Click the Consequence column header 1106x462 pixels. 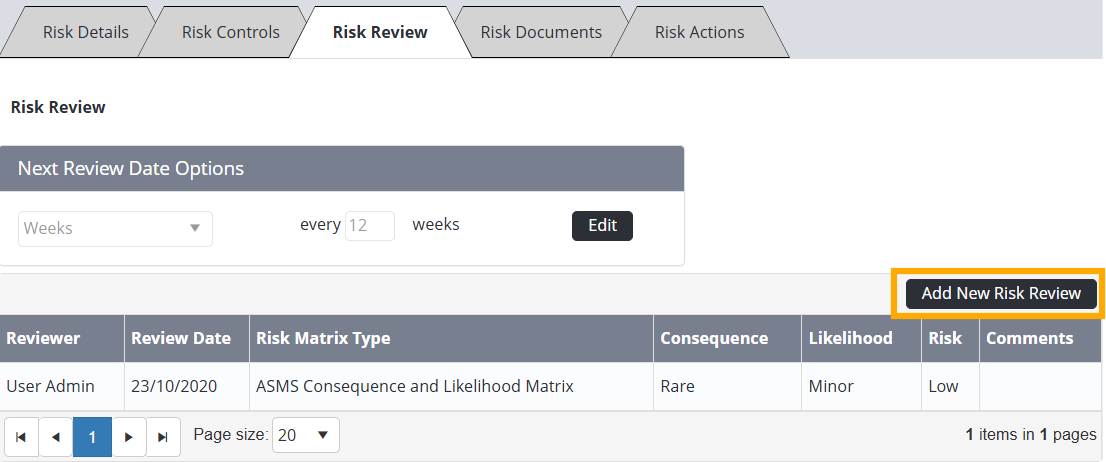point(714,338)
